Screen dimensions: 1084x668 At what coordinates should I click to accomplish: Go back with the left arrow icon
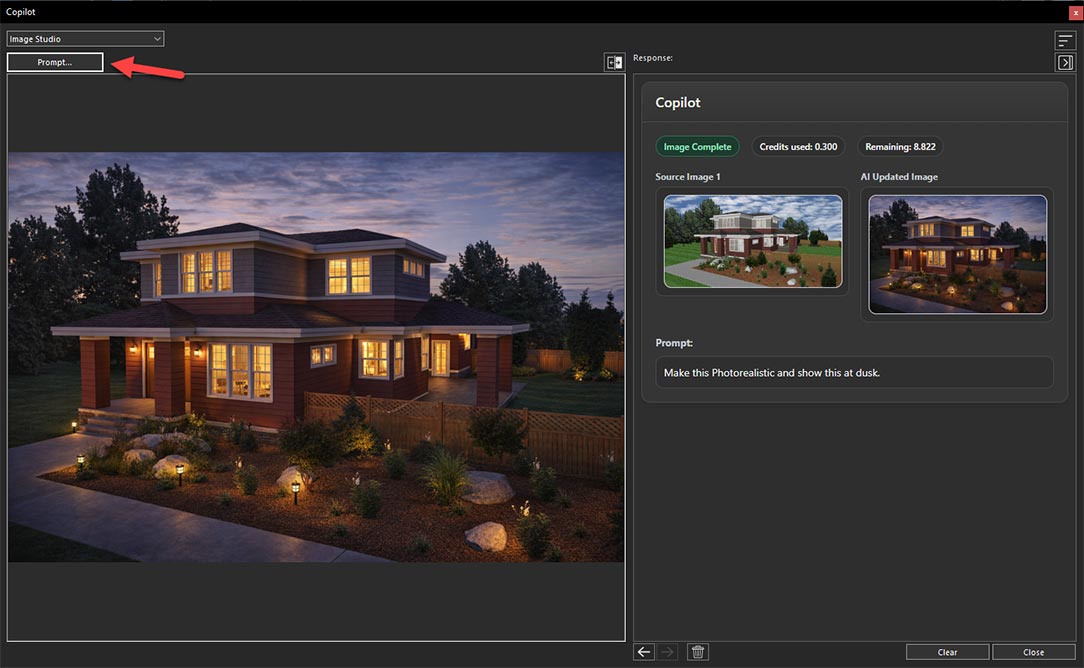643,651
